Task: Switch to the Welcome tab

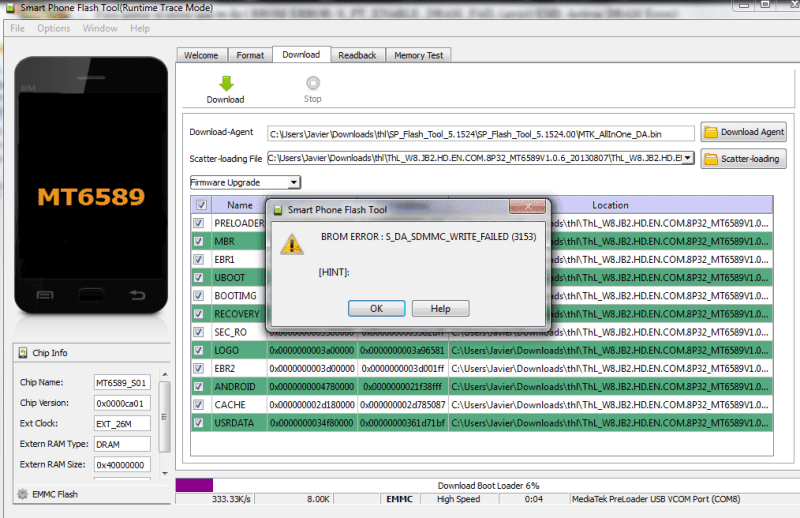Action: (201, 55)
